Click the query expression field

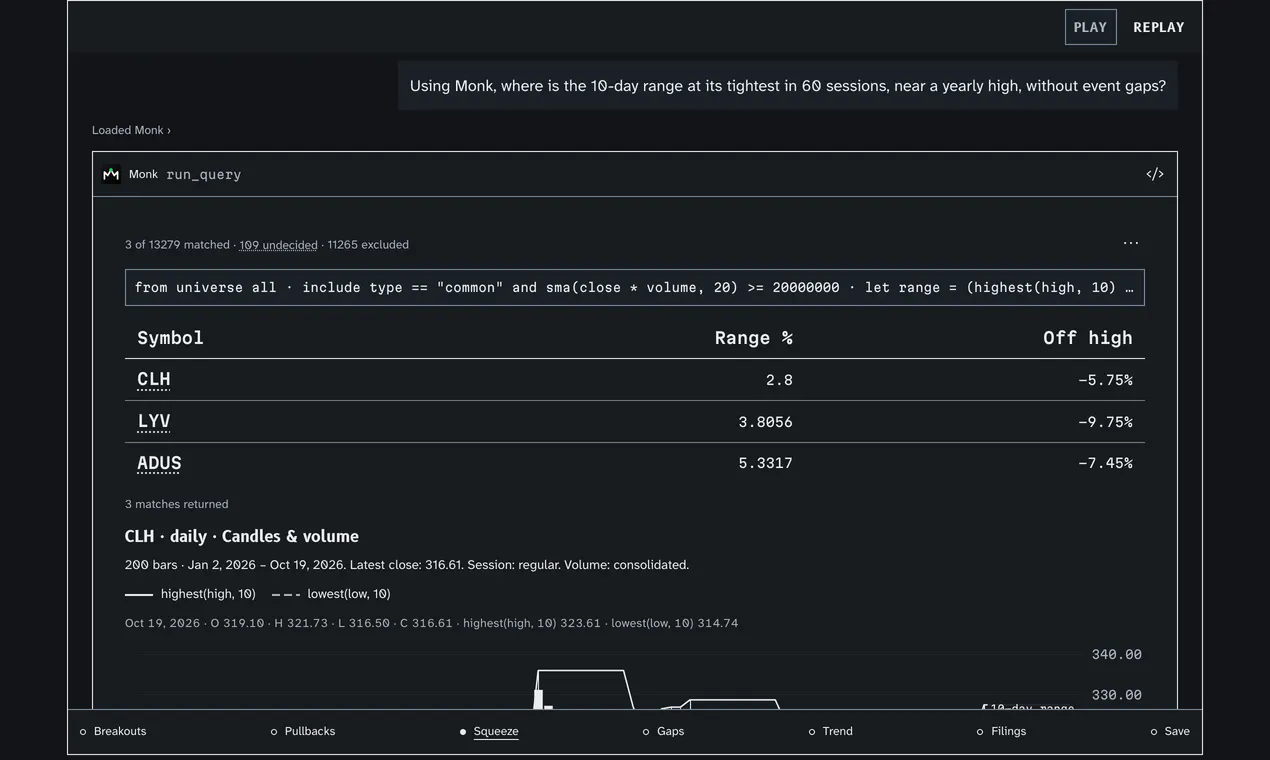(635, 287)
